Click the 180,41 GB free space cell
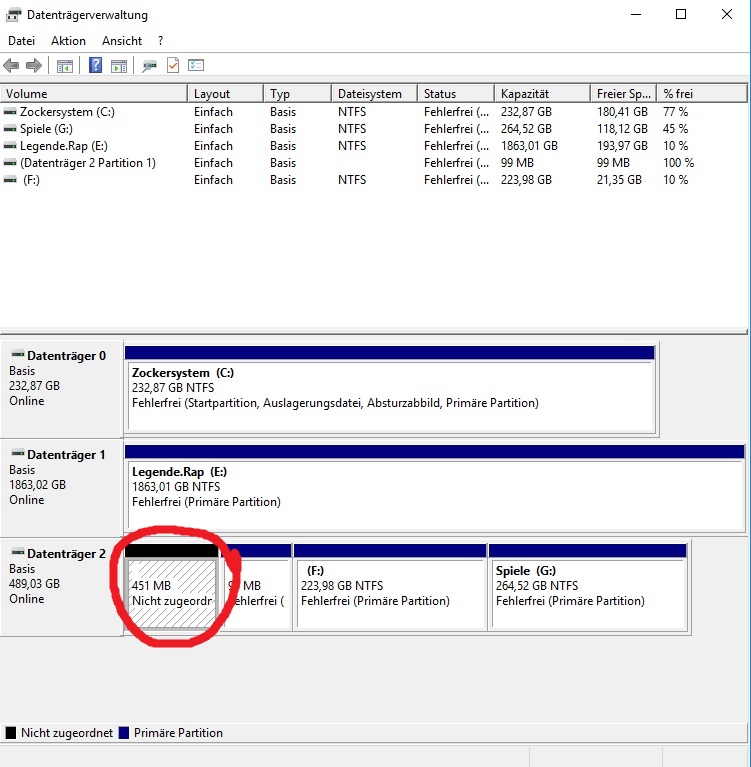Screen dimensions: 751x767 pos(622,112)
